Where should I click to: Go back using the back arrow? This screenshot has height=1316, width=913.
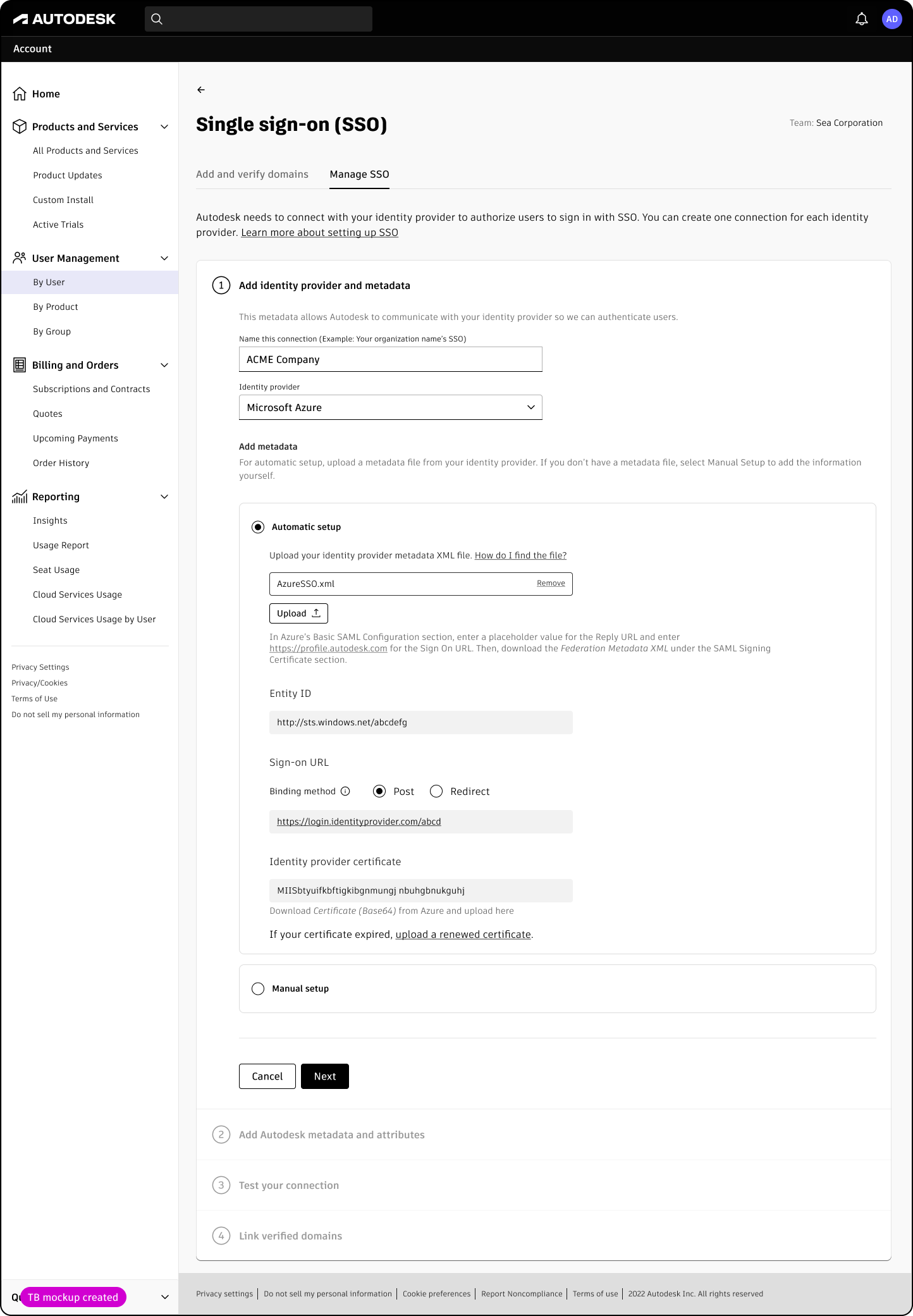pos(201,90)
